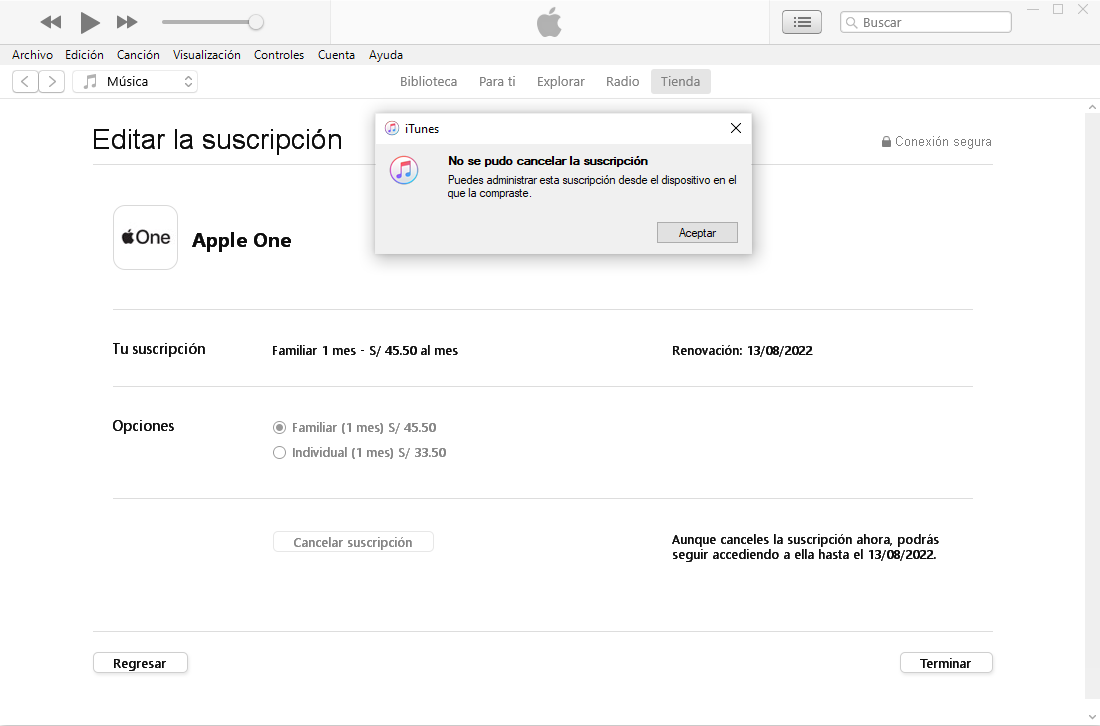Open the Canción menu
This screenshot has width=1100, height=726.
click(138, 55)
